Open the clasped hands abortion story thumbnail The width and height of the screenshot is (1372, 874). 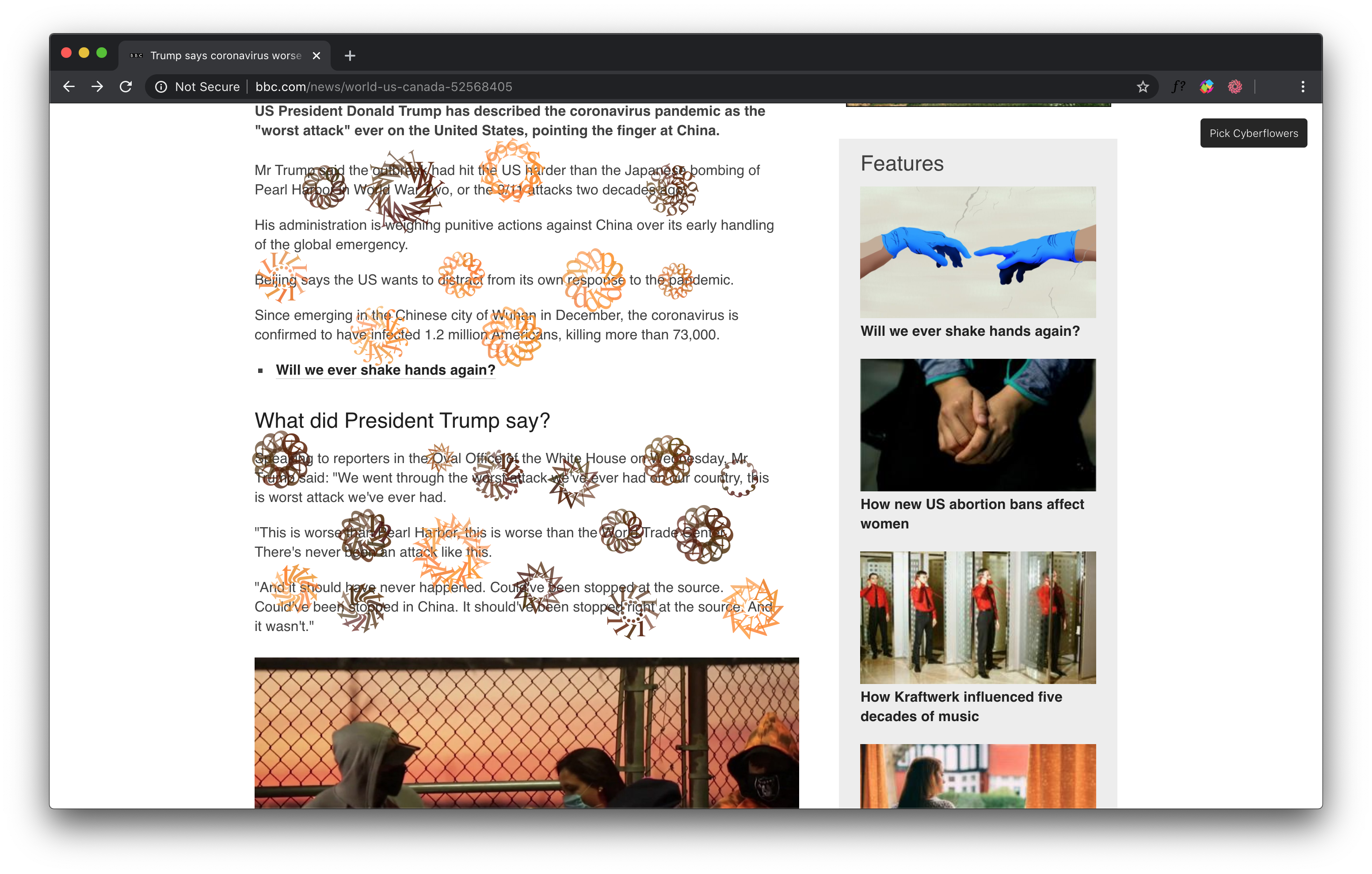[x=978, y=425]
